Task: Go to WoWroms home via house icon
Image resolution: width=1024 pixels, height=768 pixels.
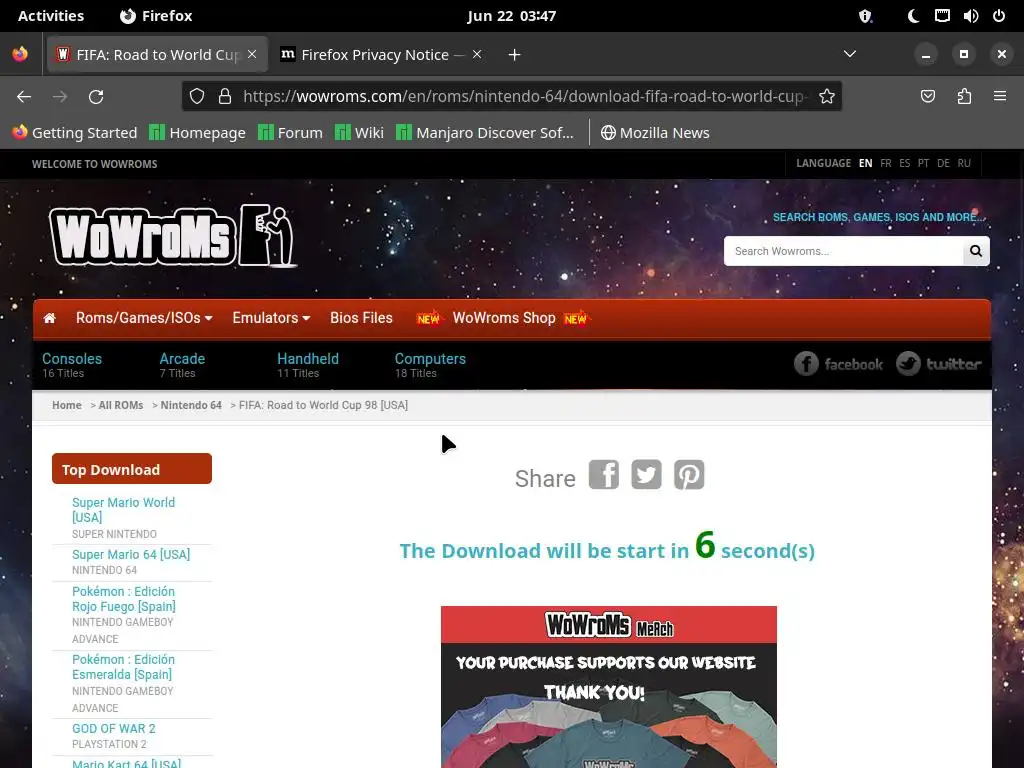Action: (50, 318)
